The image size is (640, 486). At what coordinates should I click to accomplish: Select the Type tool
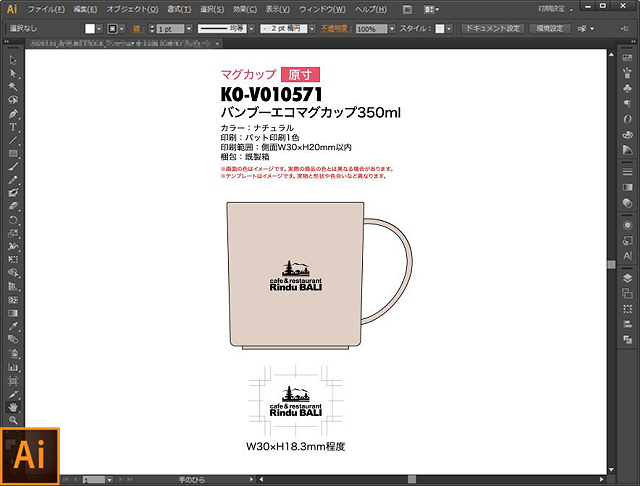[13, 127]
